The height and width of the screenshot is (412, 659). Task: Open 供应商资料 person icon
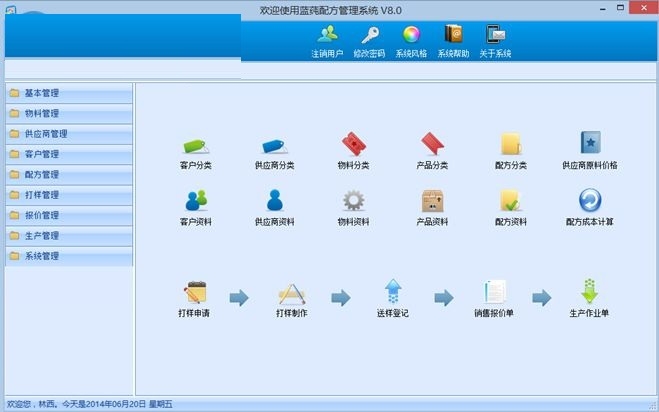click(274, 200)
